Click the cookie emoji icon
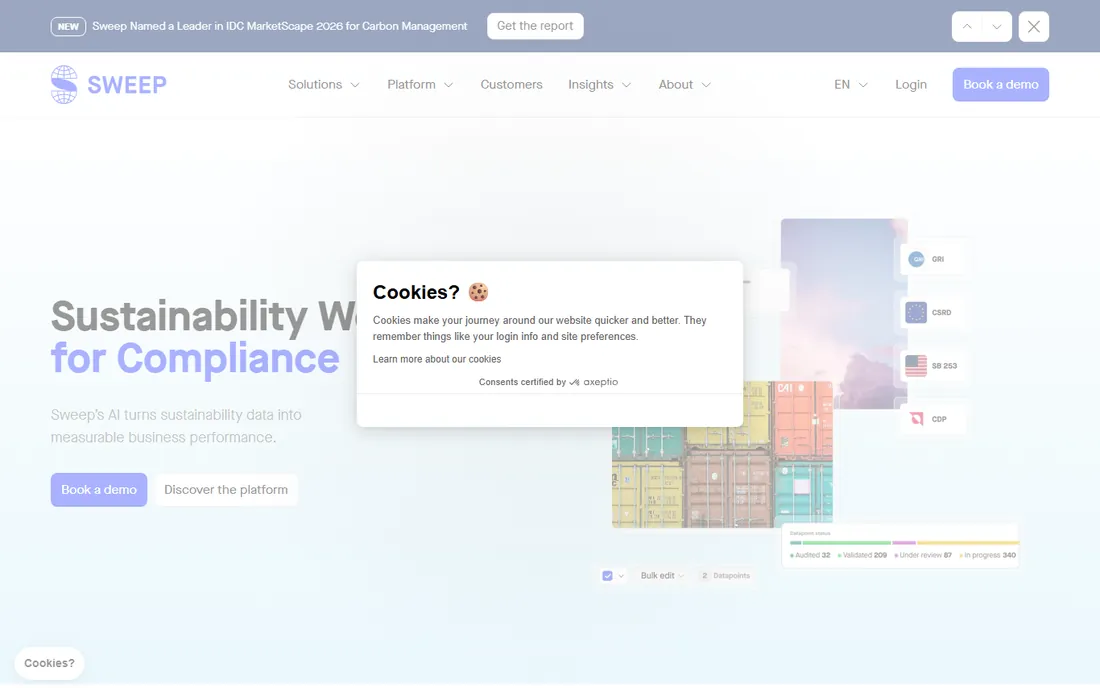Screen dimensions: 1100x688 click(x=478, y=292)
